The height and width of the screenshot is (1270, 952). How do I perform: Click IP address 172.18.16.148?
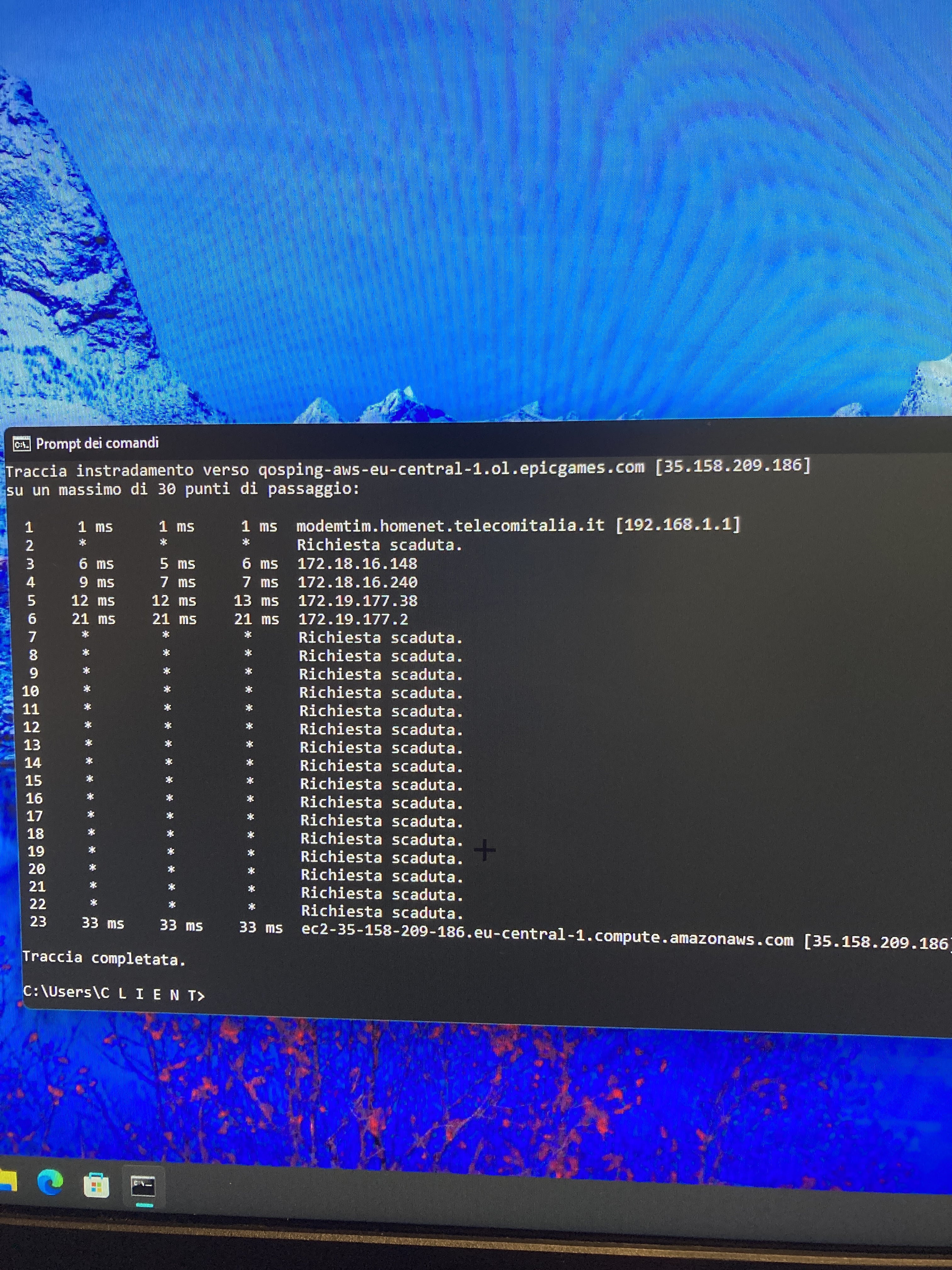[357, 563]
